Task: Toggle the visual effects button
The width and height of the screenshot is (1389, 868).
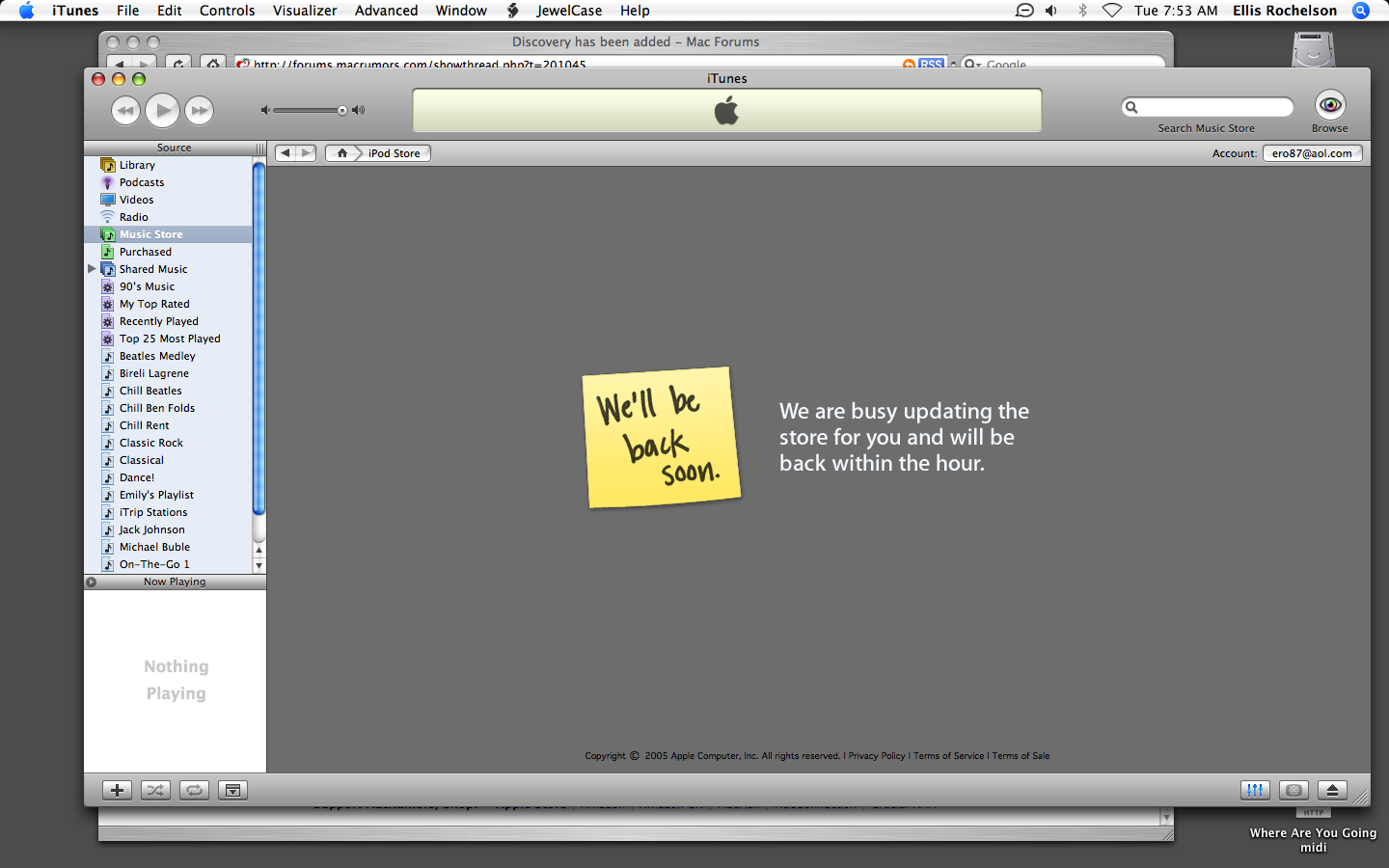Action: tap(1294, 790)
